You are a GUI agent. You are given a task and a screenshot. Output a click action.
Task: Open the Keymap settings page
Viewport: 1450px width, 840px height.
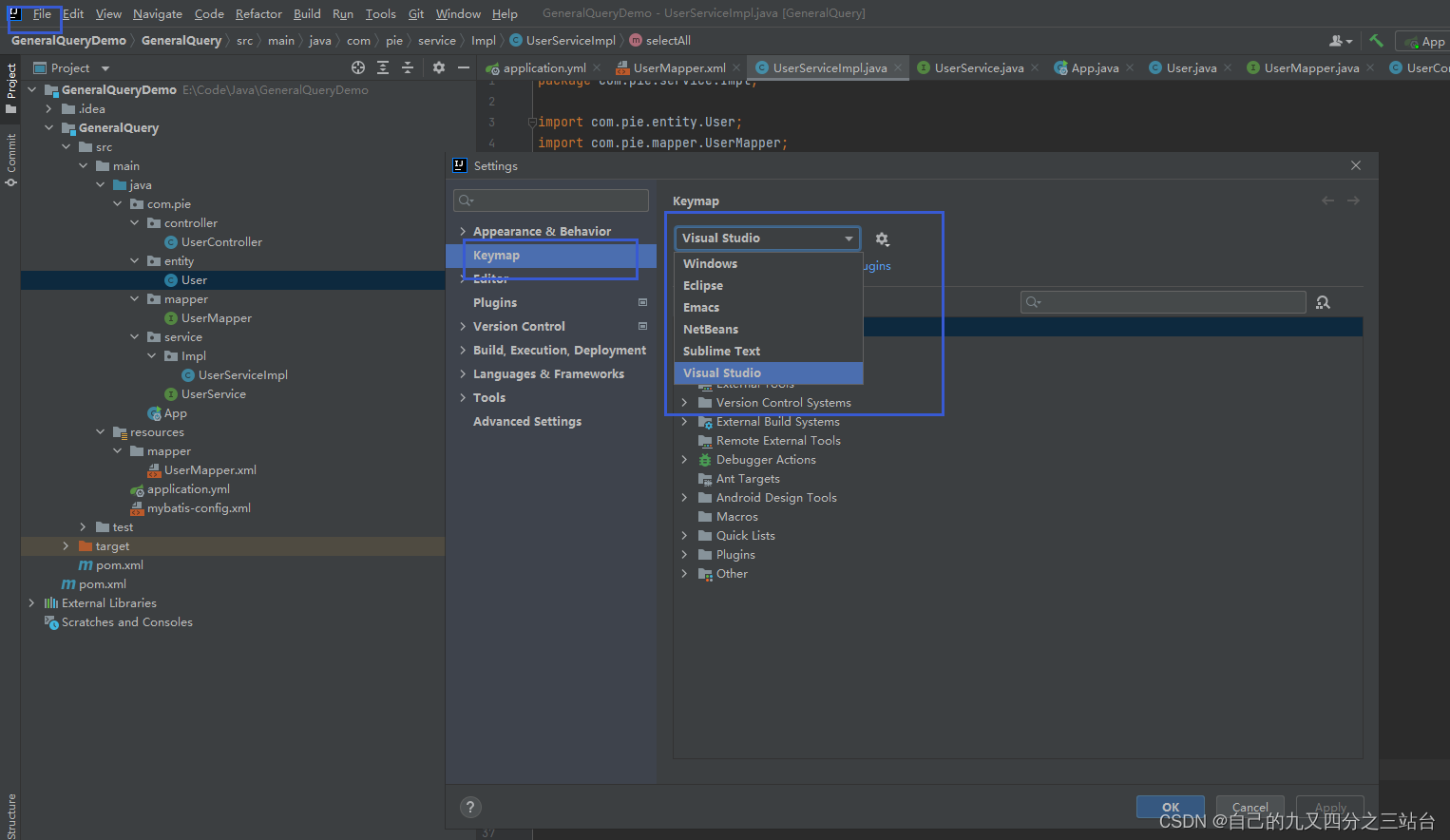(551, 256)
